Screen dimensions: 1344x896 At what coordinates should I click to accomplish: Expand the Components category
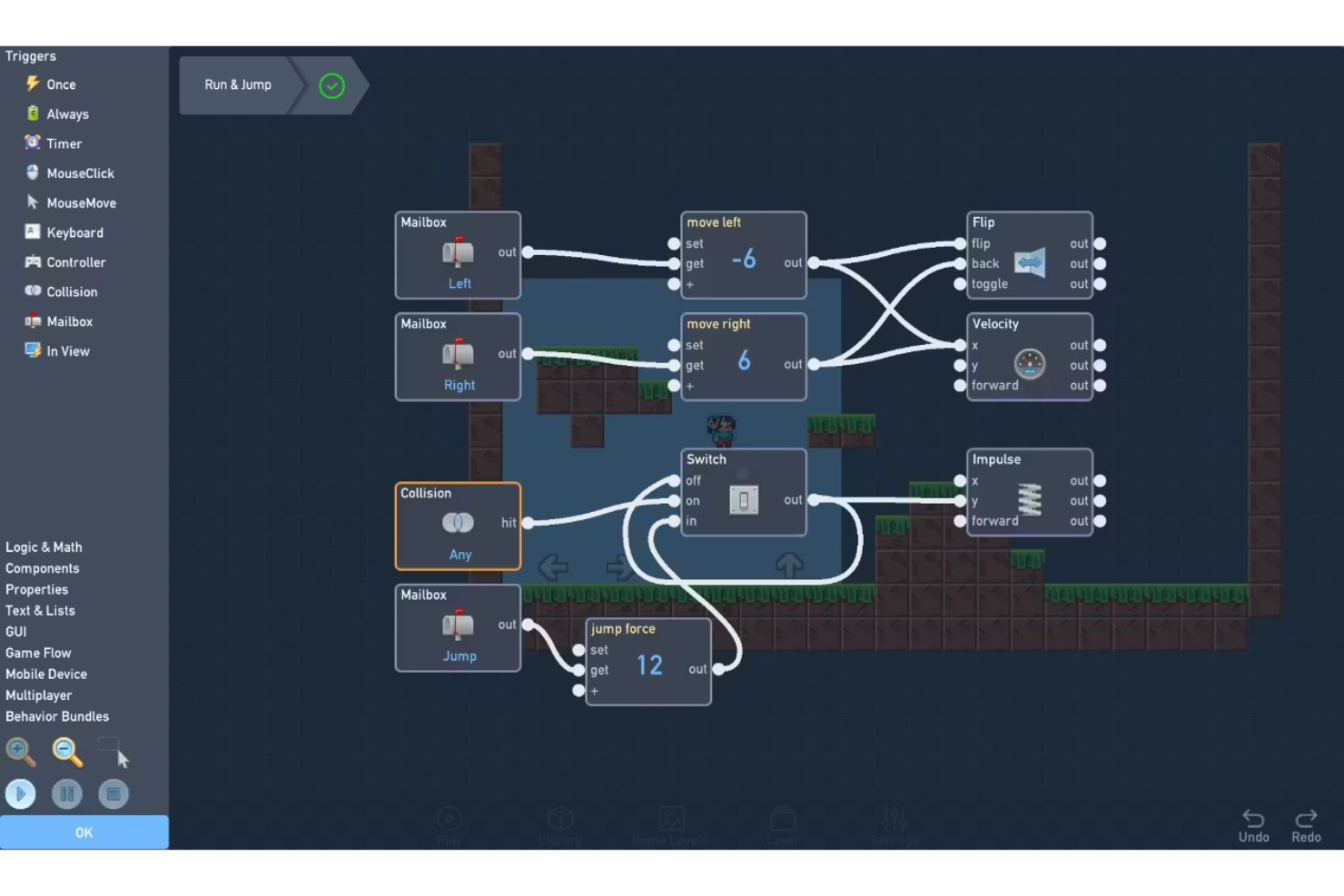42,567
